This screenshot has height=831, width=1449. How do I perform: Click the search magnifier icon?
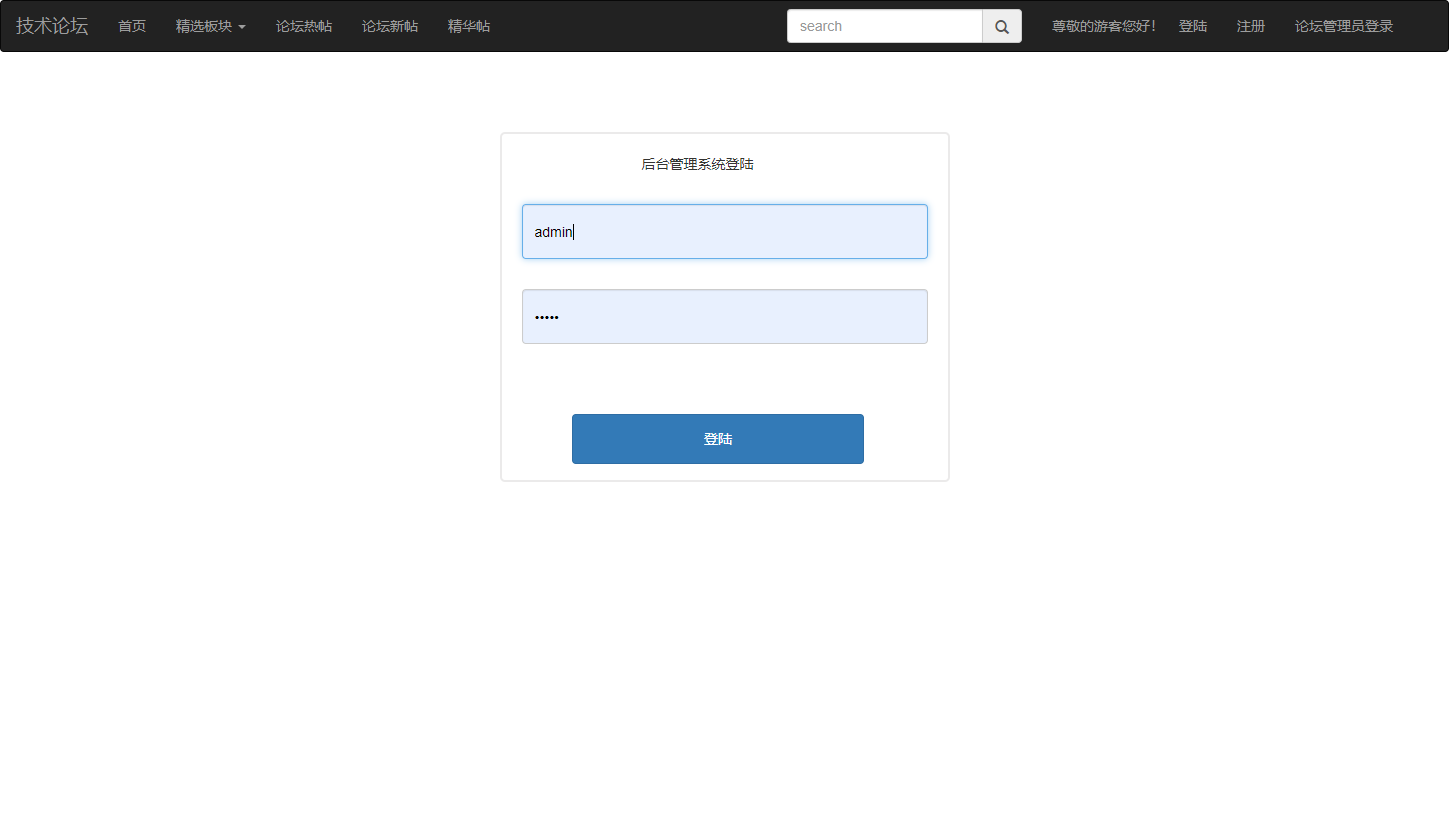tap(1001, 26)
